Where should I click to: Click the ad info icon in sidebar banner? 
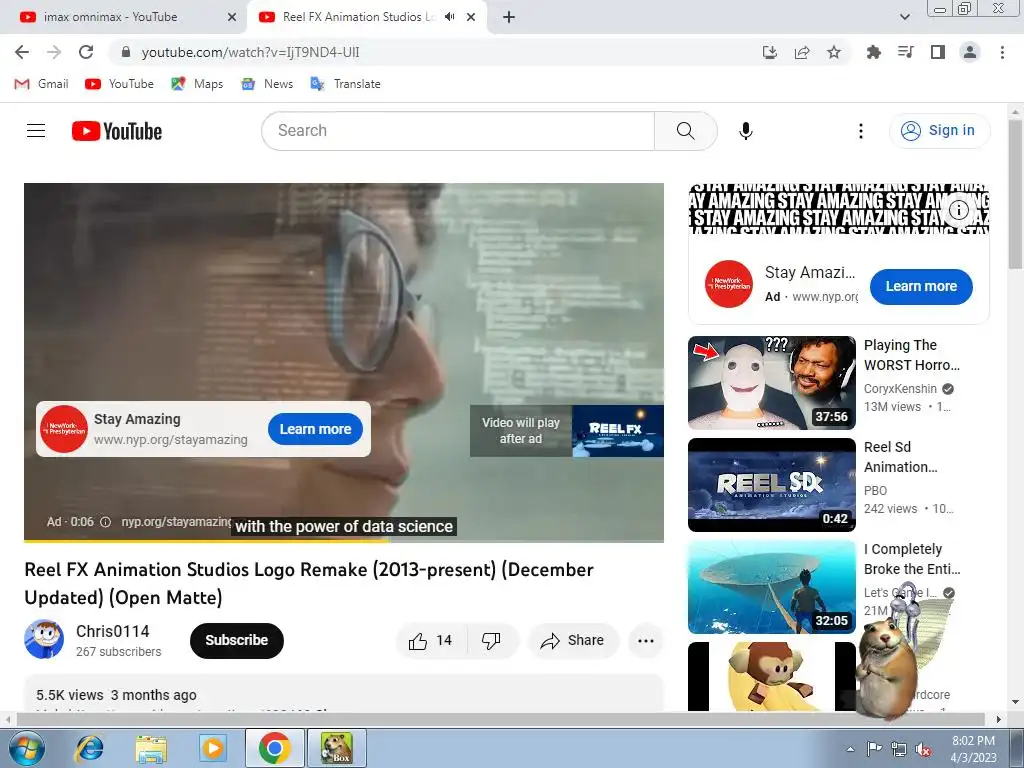pyautogui.click(x=959, y=210)
